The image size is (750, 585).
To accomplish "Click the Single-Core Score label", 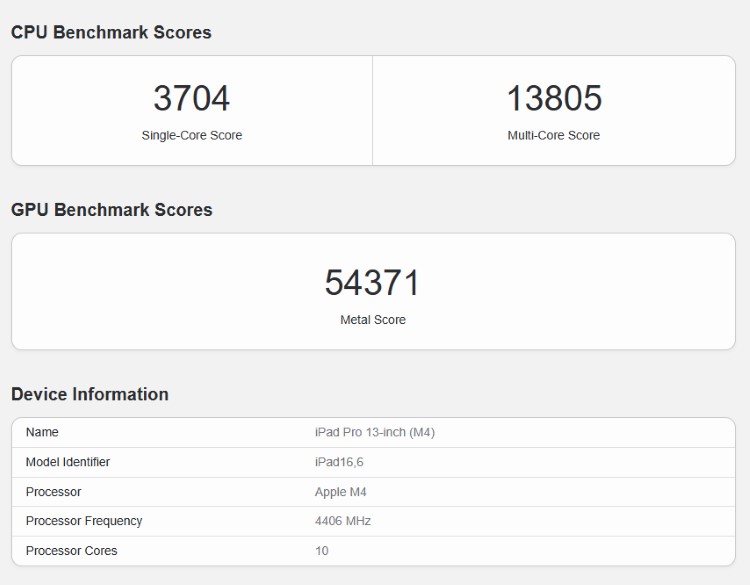I will point(191,135).
